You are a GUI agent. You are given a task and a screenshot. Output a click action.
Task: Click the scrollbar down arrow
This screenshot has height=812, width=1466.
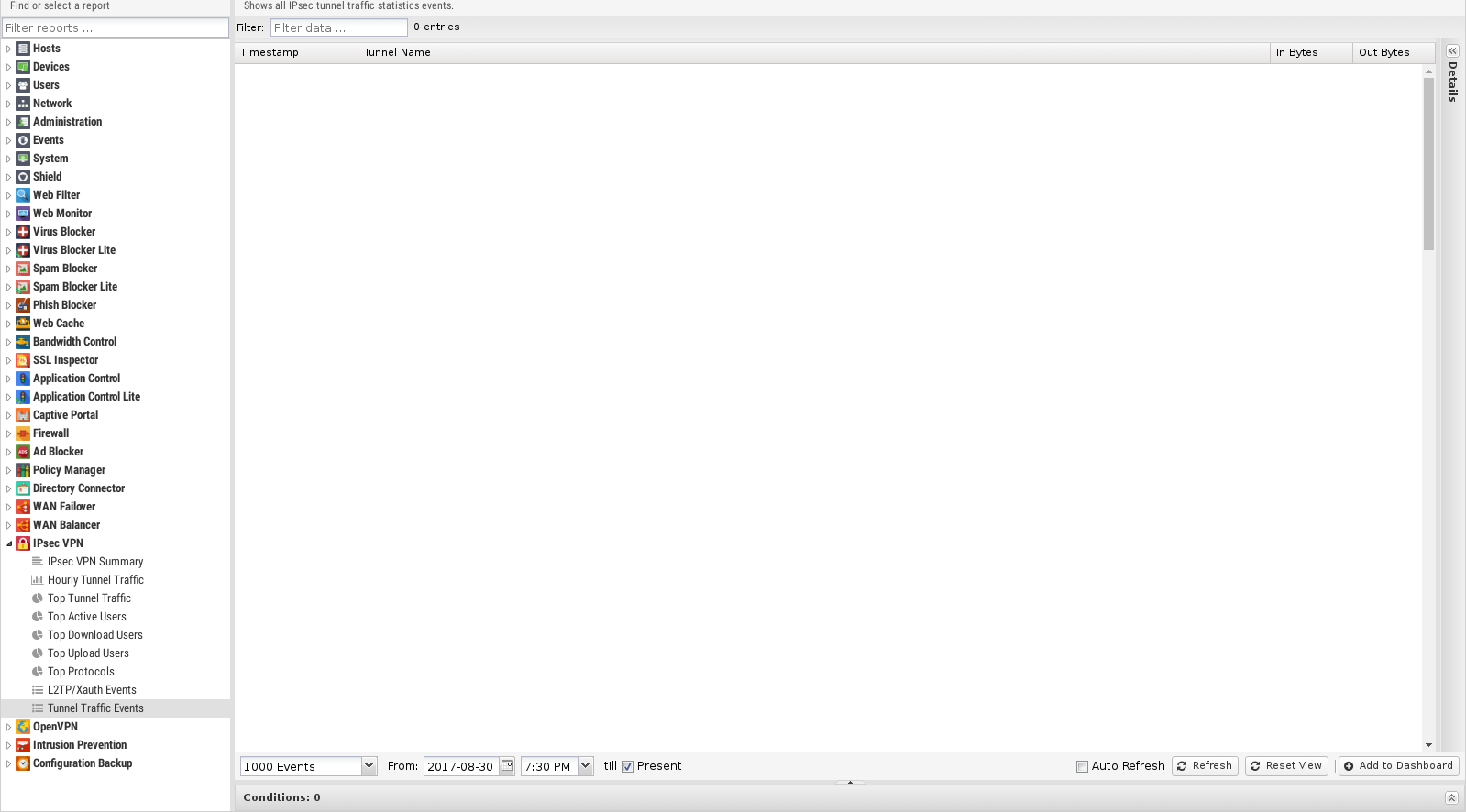[1428, 745]
